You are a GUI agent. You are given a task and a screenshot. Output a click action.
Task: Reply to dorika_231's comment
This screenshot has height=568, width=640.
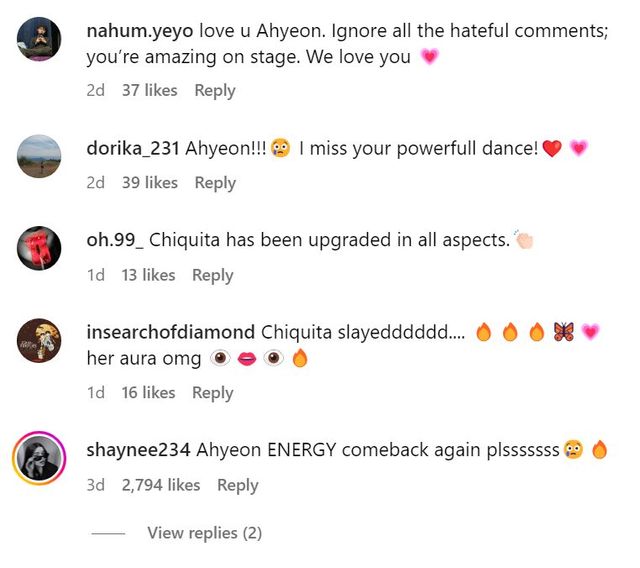coord(215,183)
